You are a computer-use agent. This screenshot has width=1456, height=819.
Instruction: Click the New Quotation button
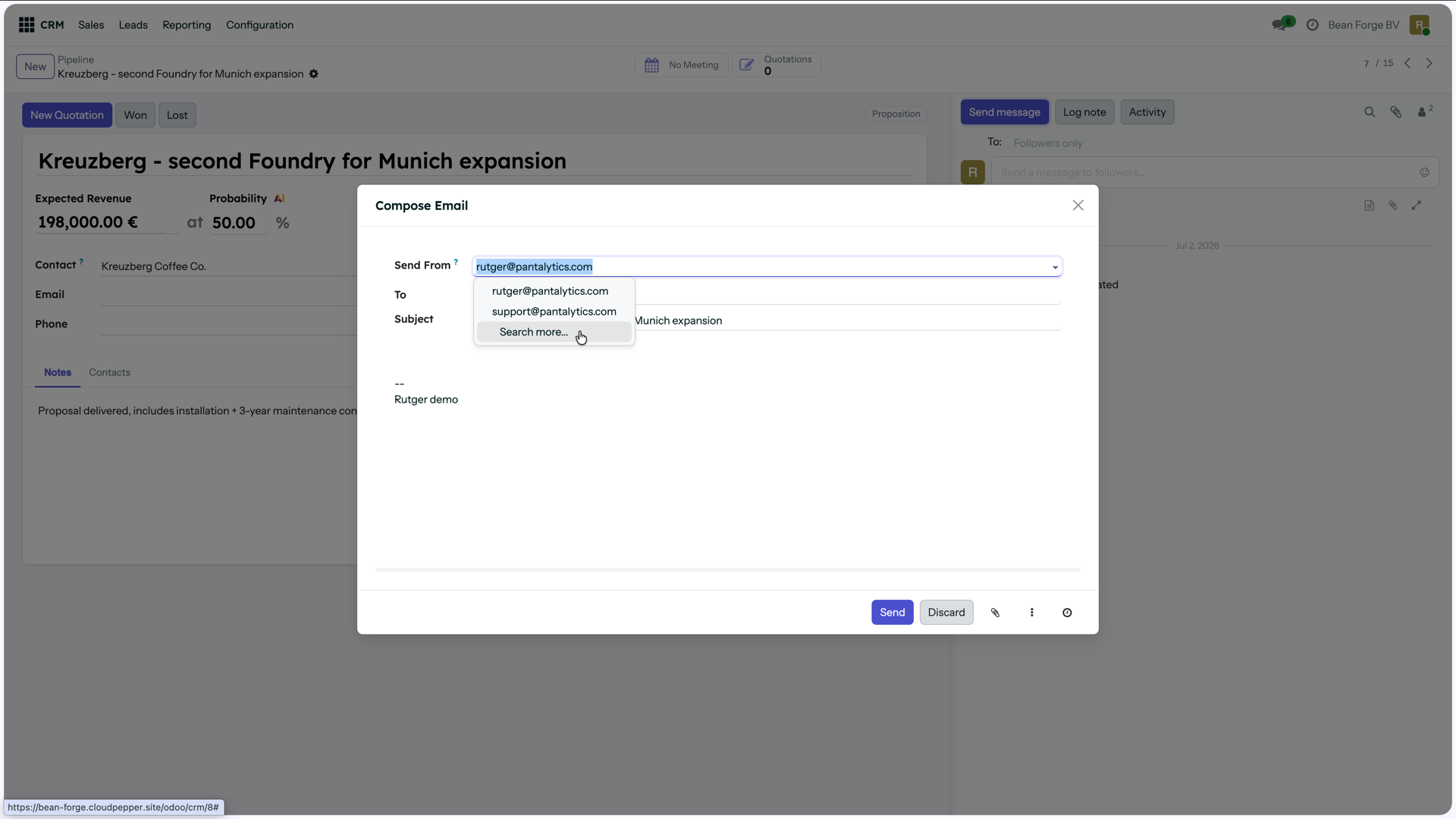pos(67,115)
